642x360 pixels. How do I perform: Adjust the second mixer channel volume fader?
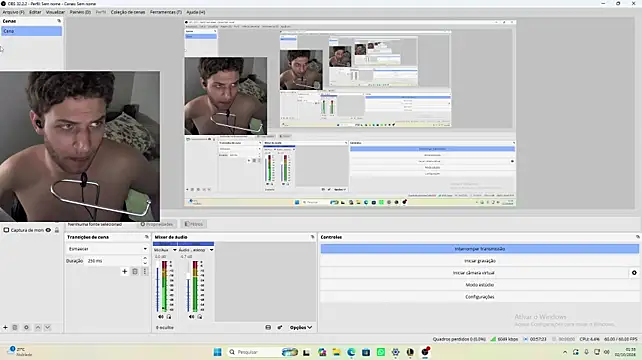coord(188,287)
